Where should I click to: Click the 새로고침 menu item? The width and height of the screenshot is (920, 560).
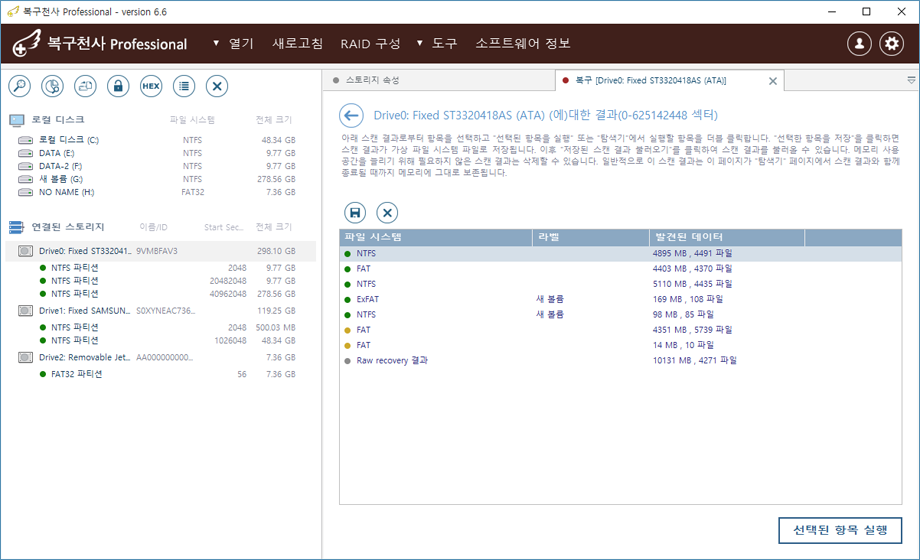coord(297,43)
